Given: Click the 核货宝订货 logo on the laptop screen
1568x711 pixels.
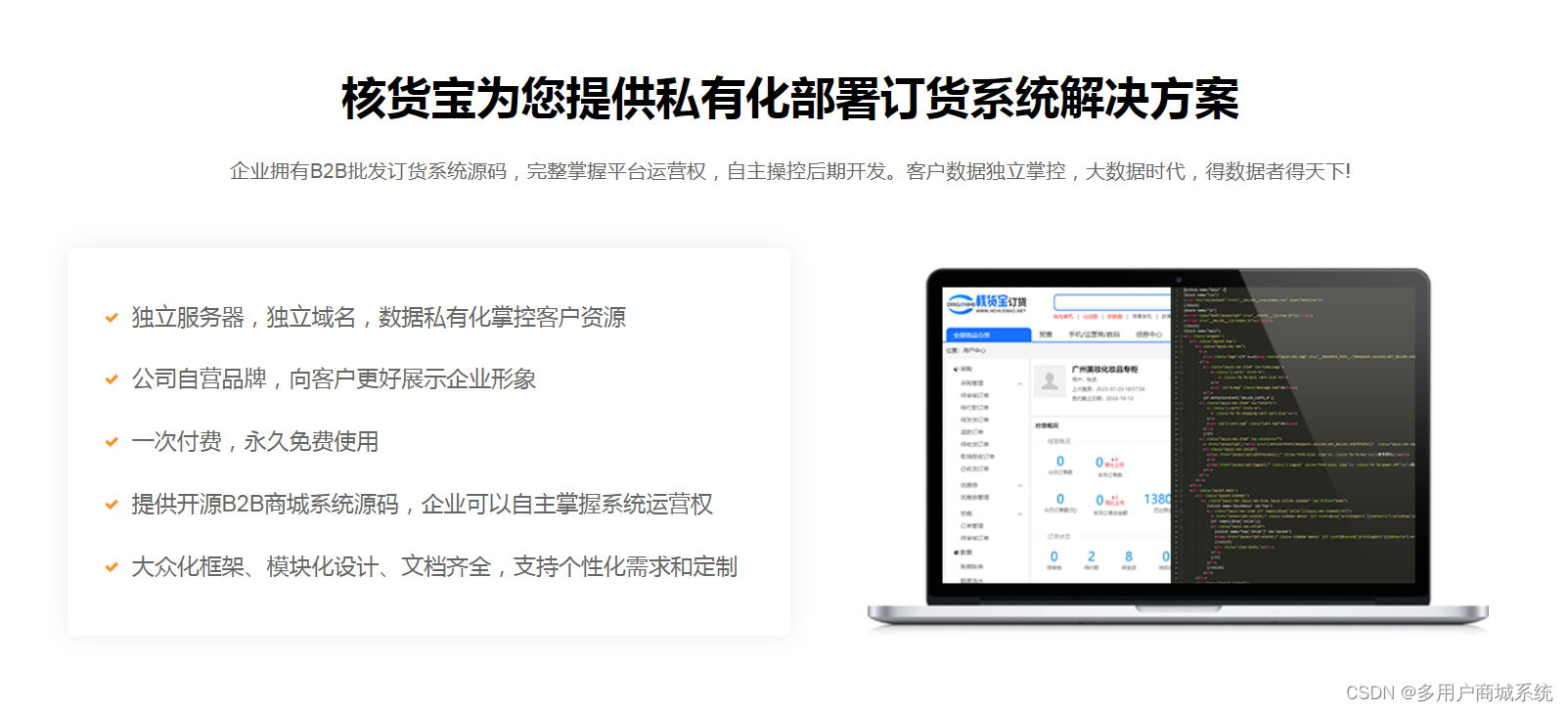Looking at the screenshot, I should point(987,303).
